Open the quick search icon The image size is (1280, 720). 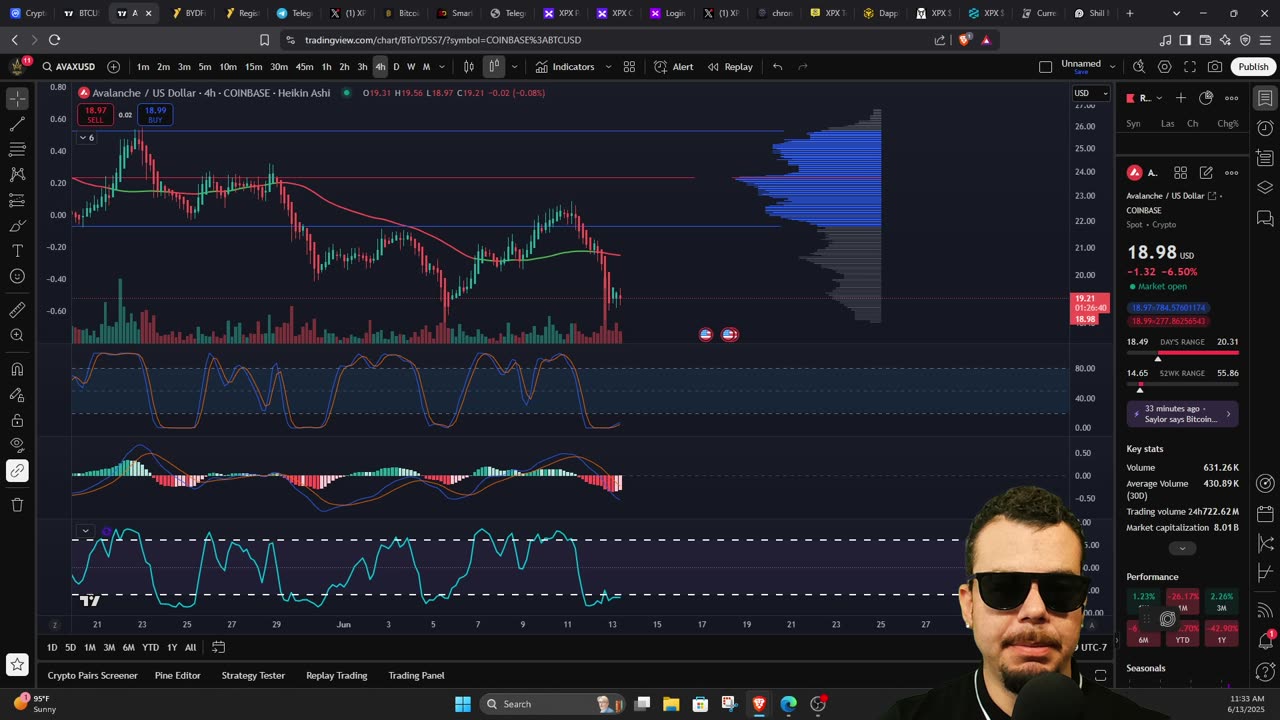(1139, 67)
